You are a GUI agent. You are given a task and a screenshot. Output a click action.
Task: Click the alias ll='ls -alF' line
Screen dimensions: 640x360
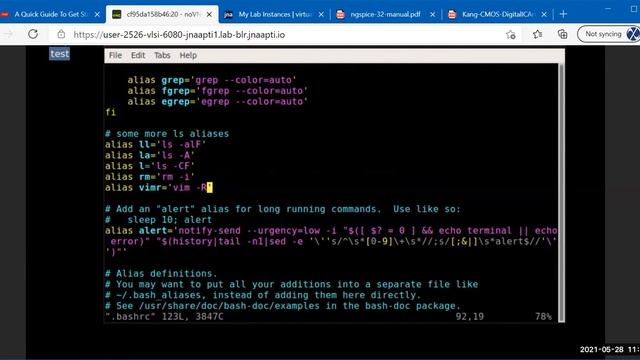pos(156,144)
